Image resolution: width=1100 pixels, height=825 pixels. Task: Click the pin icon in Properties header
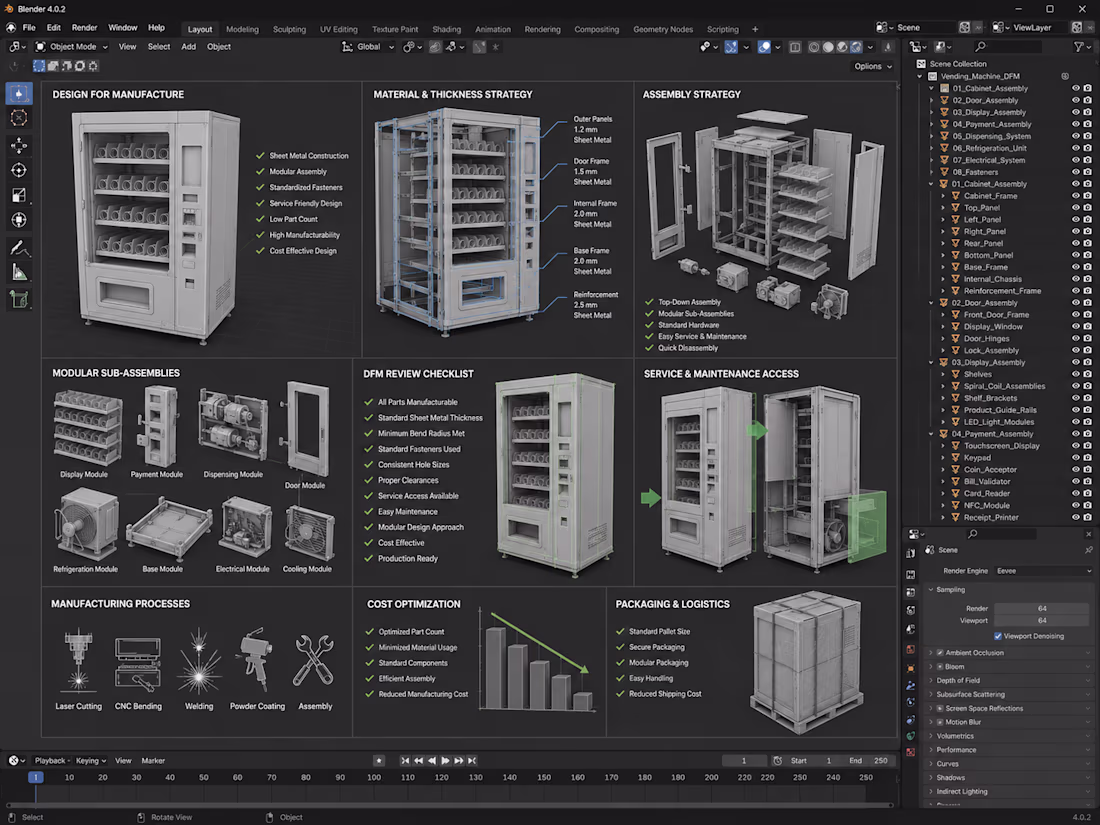coord(1088,550)
